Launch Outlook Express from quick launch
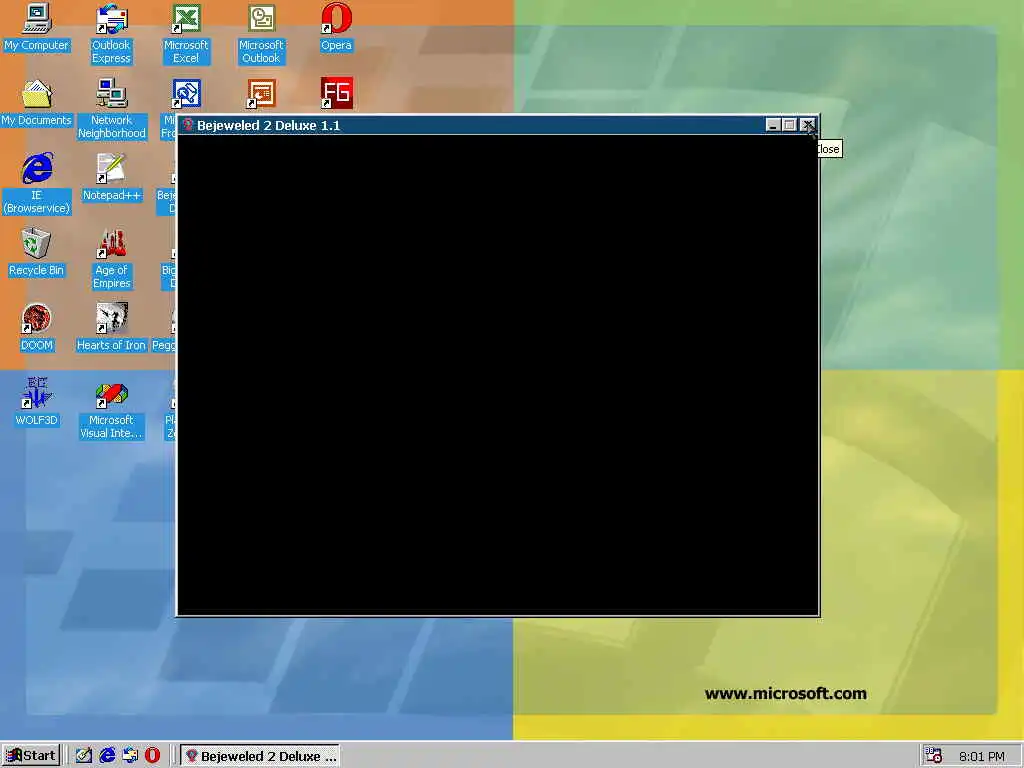This screenshot has width=1024, height=768. tap(130, 756)
